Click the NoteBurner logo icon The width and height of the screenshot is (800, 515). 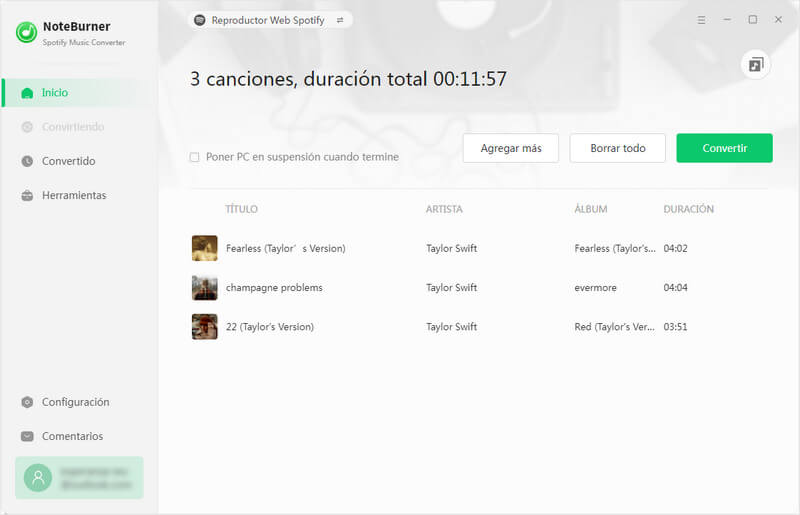tap(26, 33)
